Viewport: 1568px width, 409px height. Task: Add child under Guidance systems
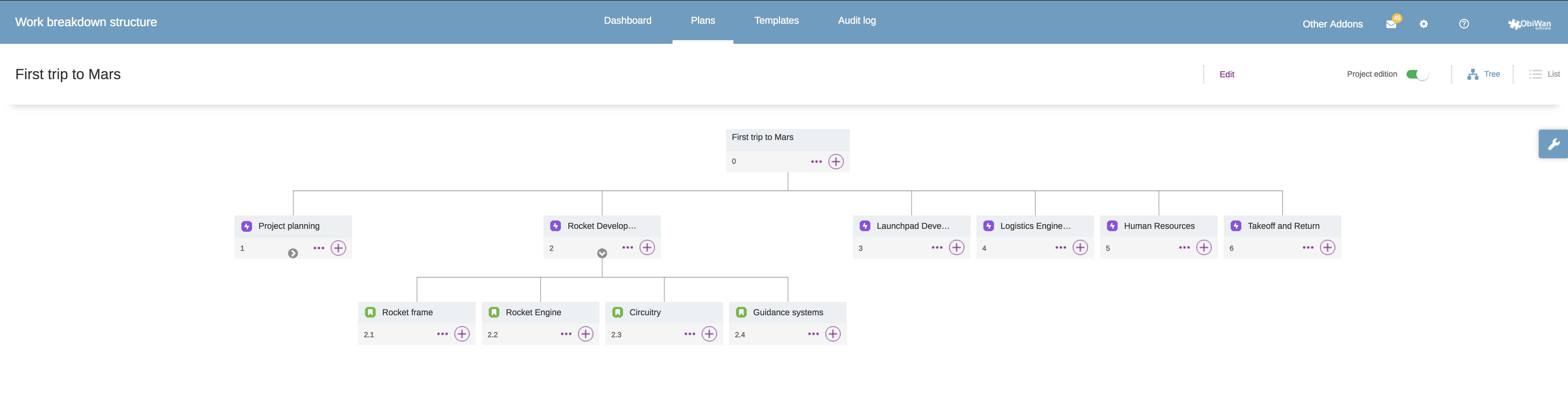tap(833, 334)
